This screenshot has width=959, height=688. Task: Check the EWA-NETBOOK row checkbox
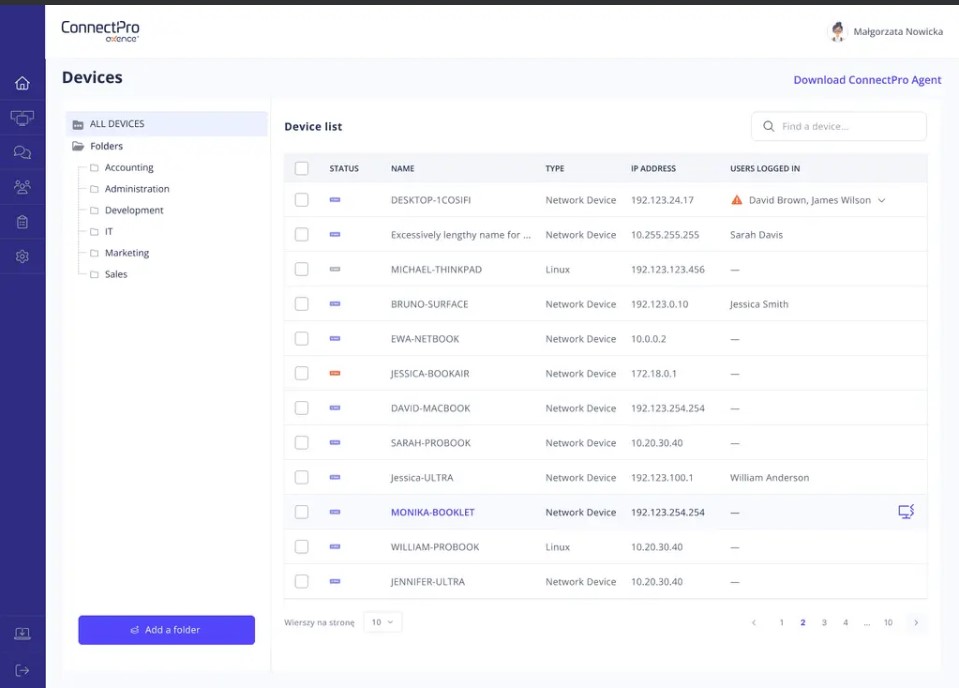tap(302, 338)
